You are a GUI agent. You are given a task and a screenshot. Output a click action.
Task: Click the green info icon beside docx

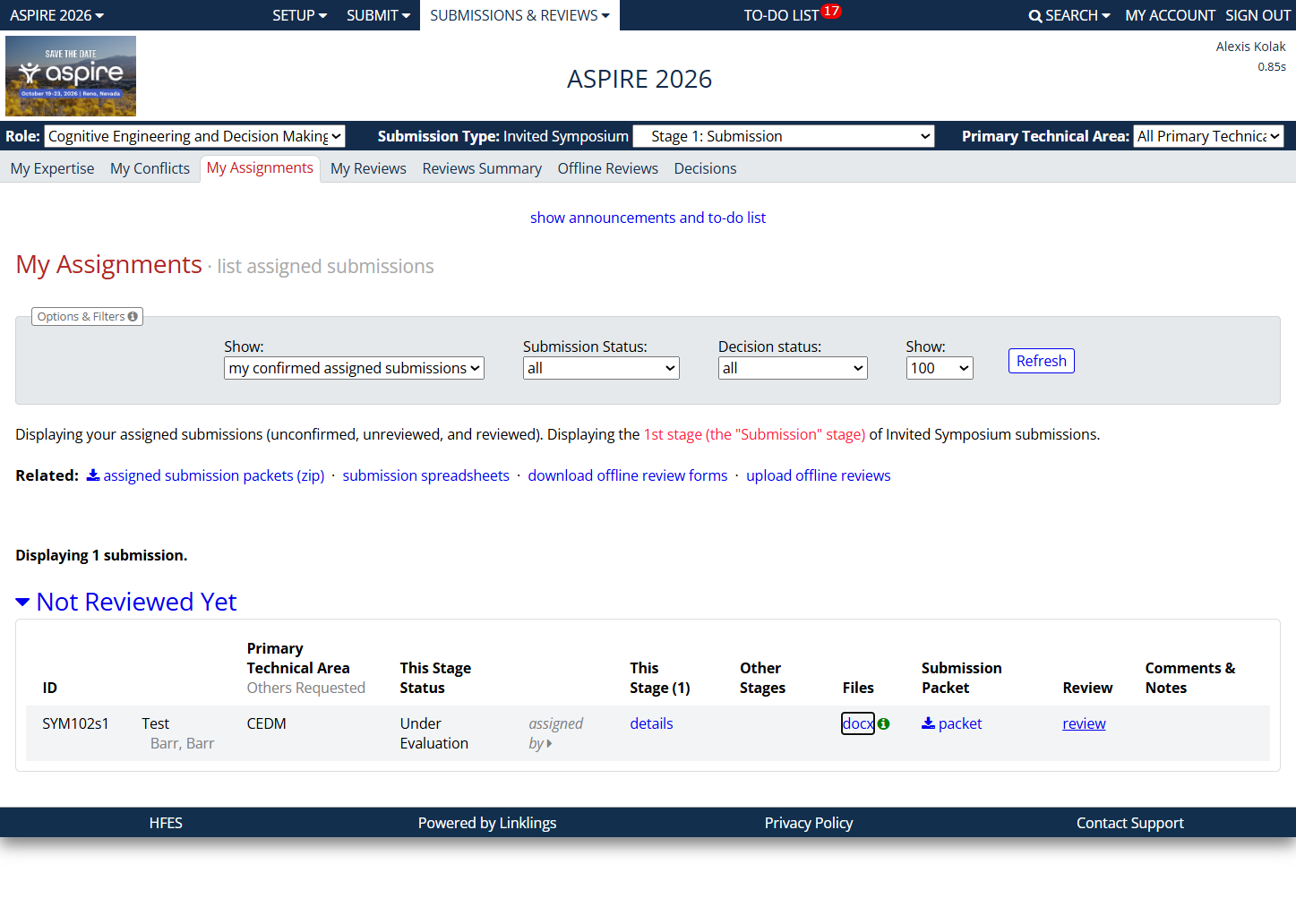pos(884,723)
